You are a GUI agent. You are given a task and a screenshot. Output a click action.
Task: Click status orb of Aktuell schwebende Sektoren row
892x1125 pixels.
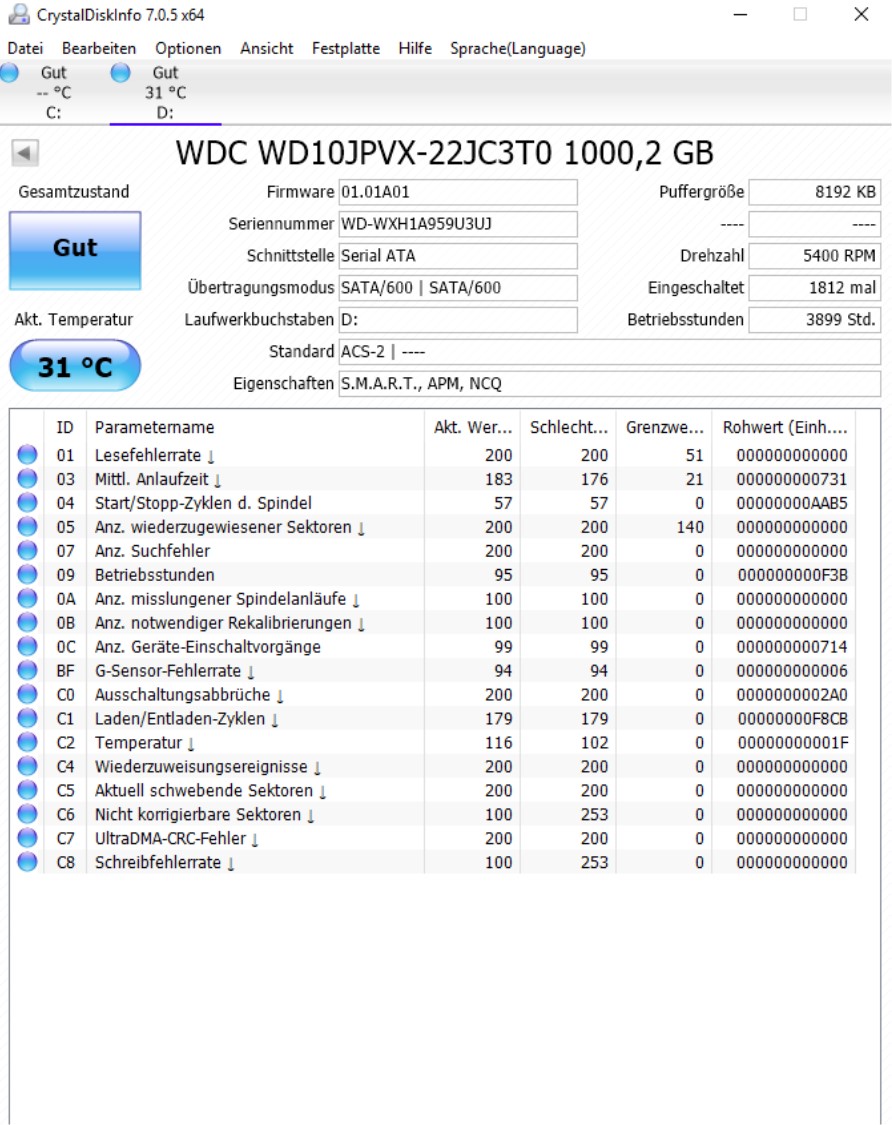pos(27,790)
